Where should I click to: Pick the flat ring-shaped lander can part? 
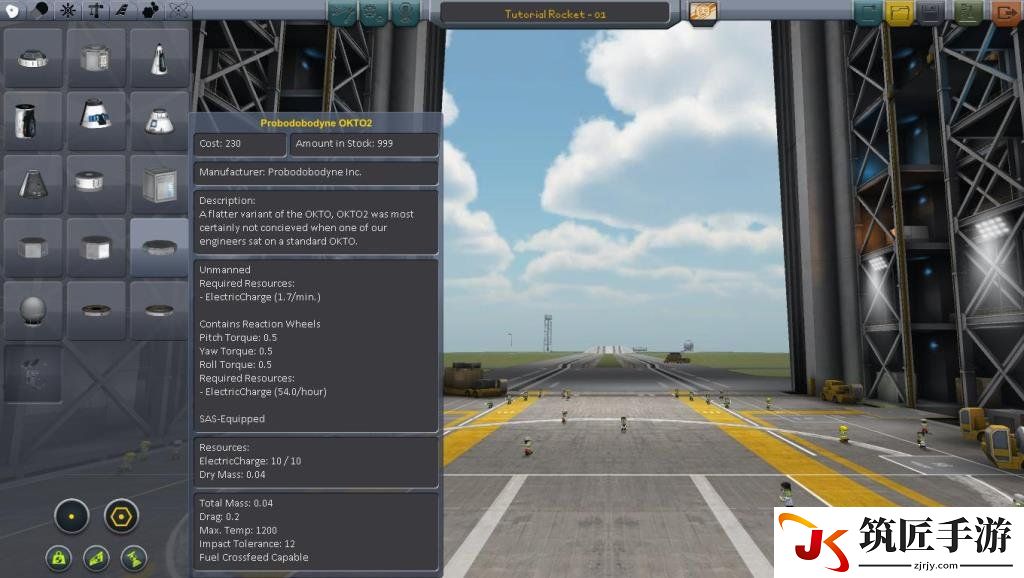click(x=33, y=58)
